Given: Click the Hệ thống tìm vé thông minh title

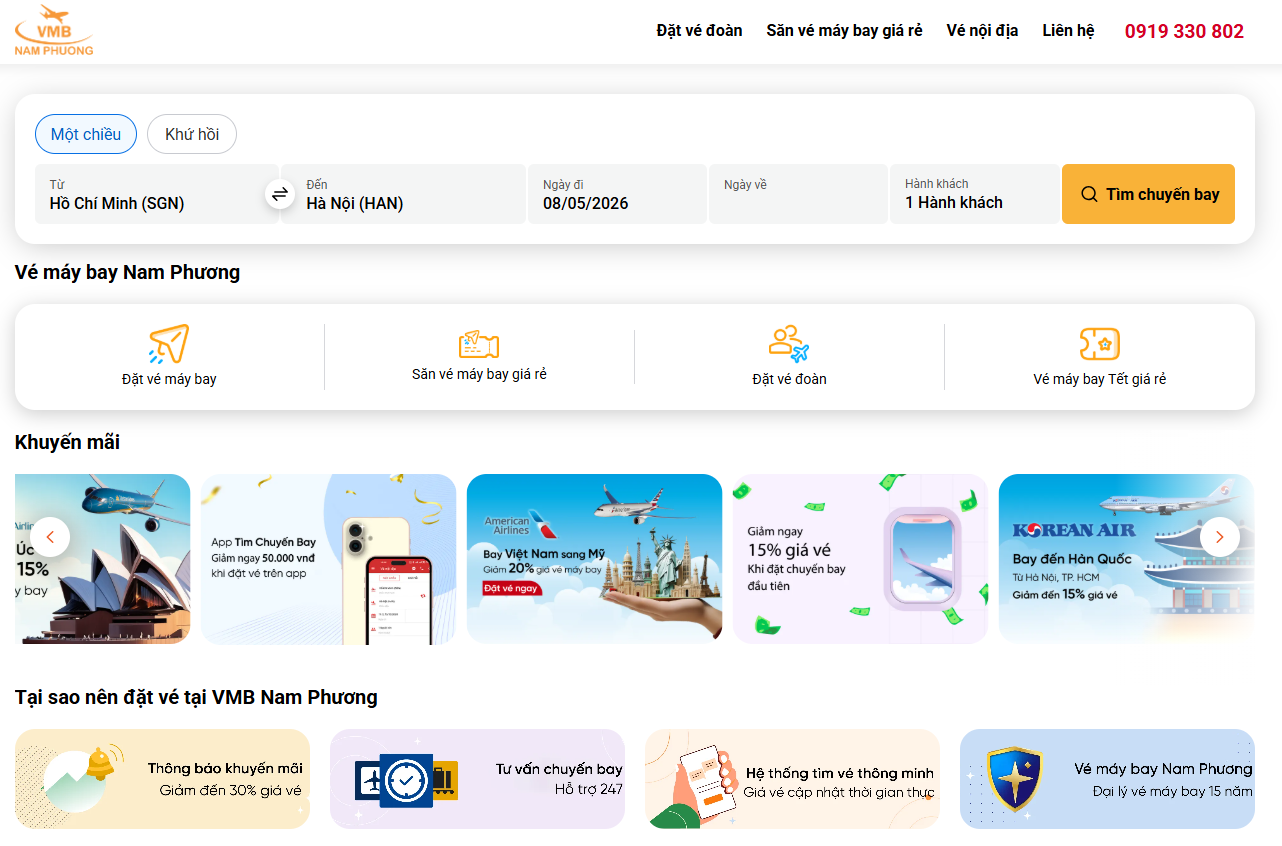Looking at the screenshot, I should point(840,773).
